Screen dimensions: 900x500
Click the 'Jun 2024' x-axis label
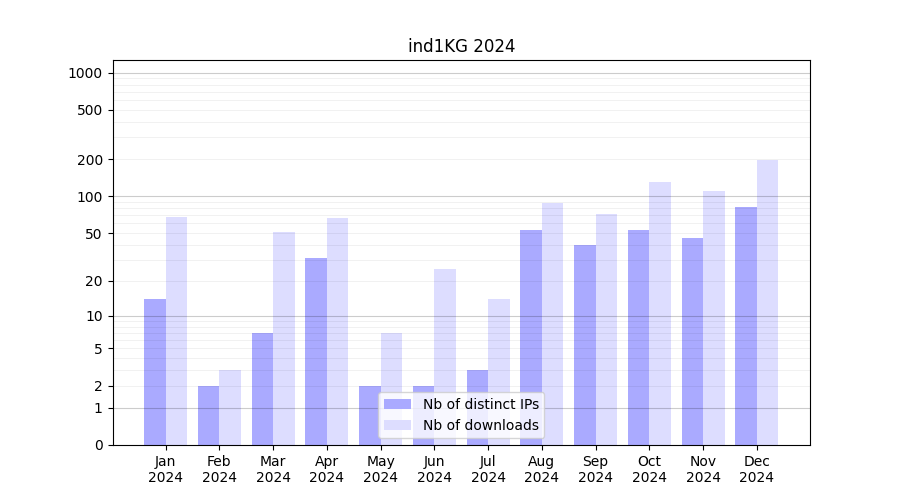click(434, 469)
